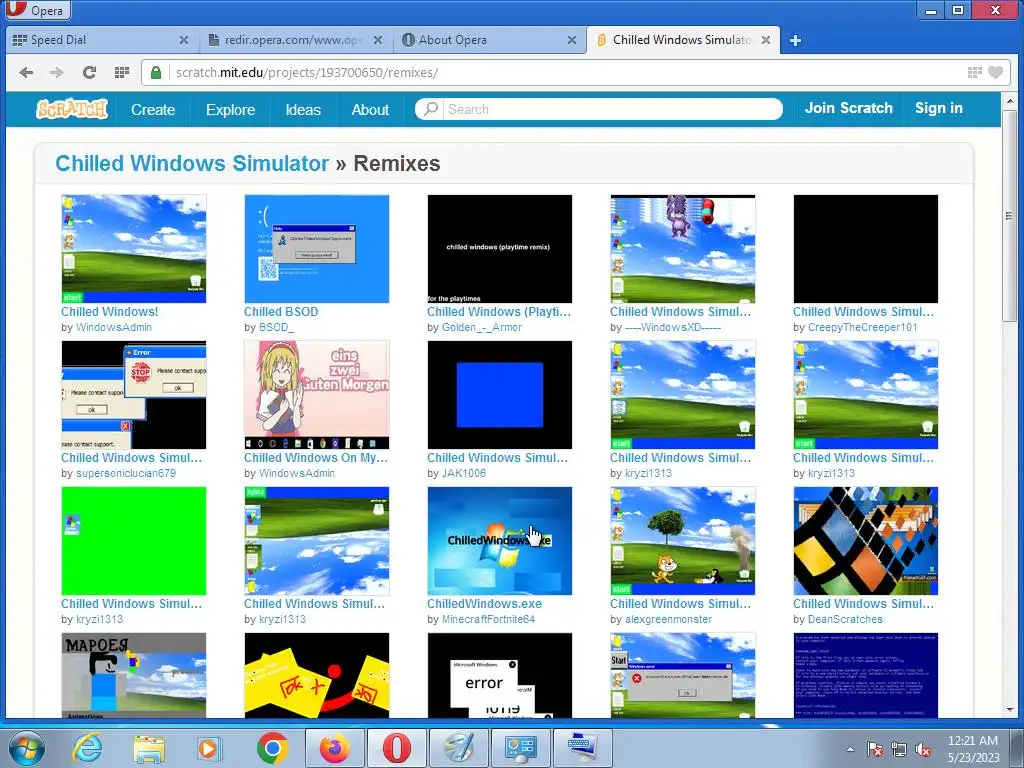Open the Ideas menu item
Screen dimensions: 1024x768
pos(303,110)
